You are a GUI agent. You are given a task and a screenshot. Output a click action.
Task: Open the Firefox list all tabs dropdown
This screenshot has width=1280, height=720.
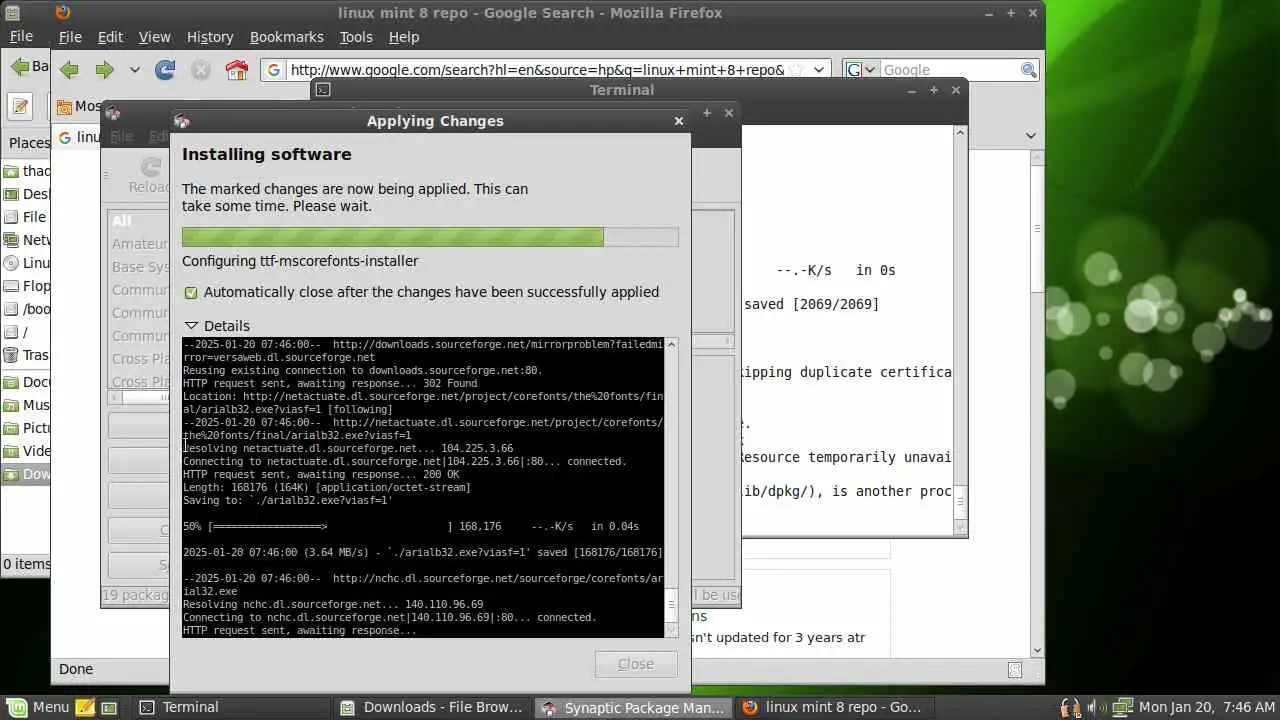tap(1030, 136)
